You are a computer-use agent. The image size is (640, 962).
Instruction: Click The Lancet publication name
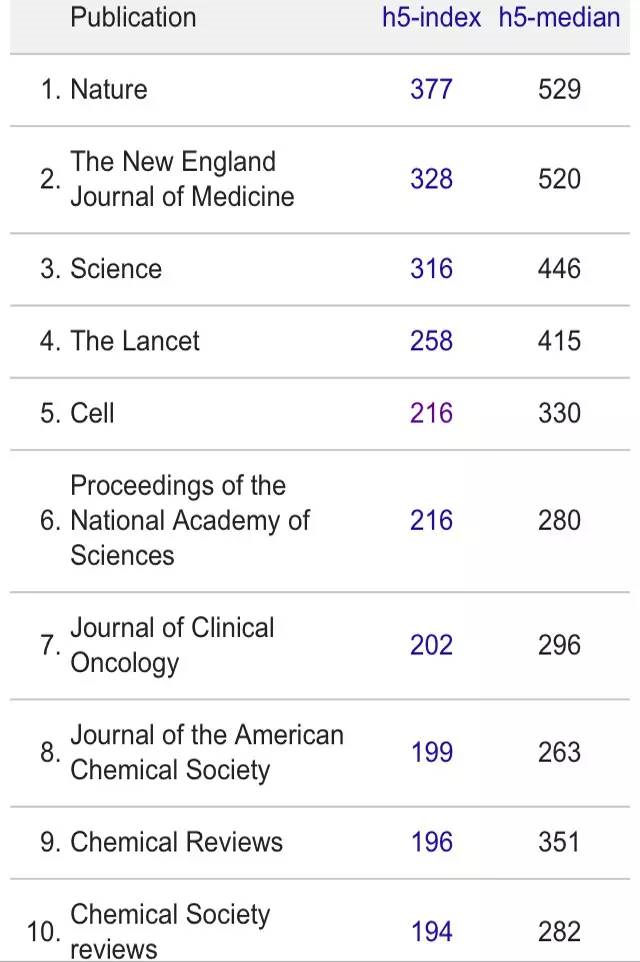coord(135,341)
